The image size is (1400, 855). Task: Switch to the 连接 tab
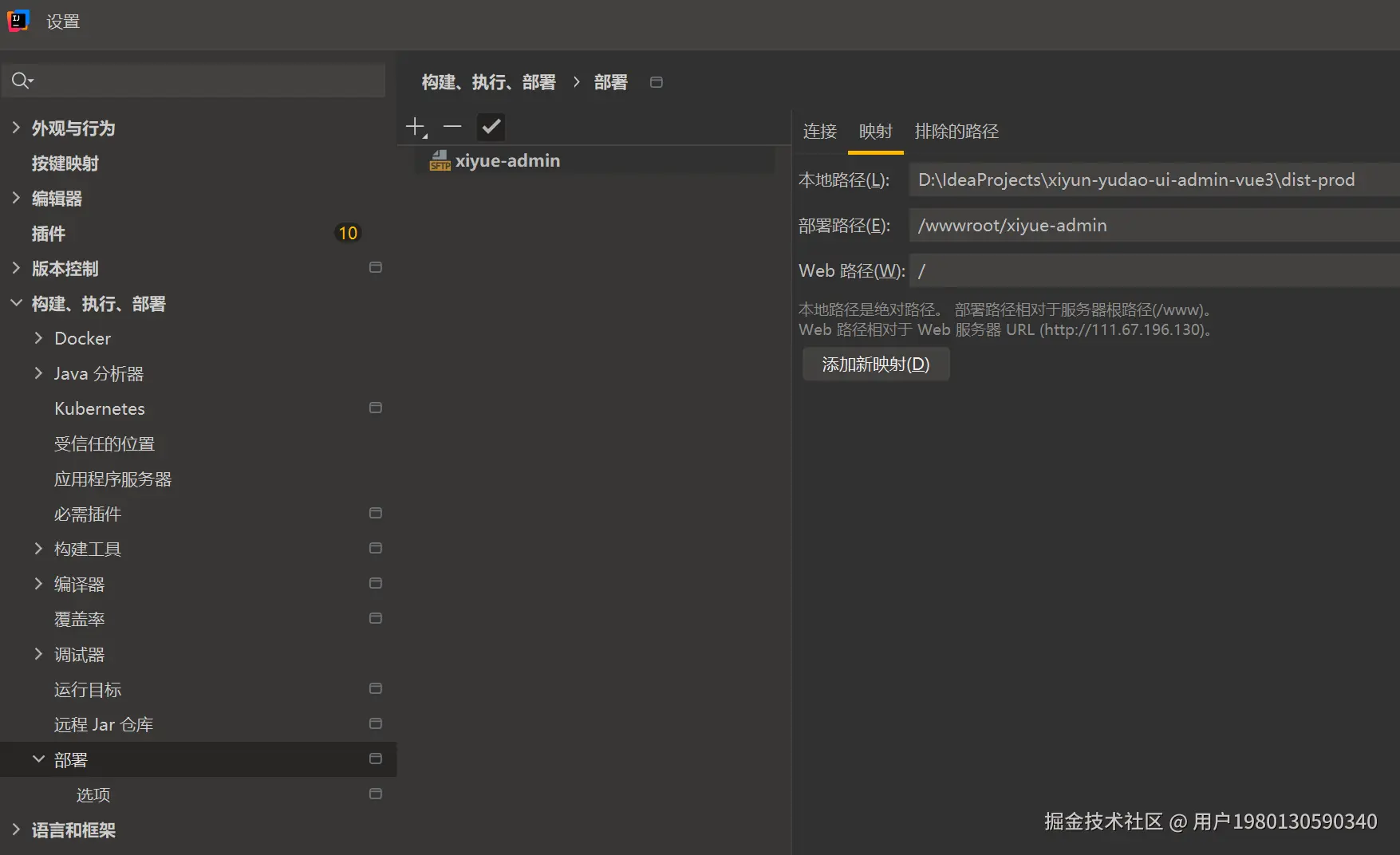(820, 131)
